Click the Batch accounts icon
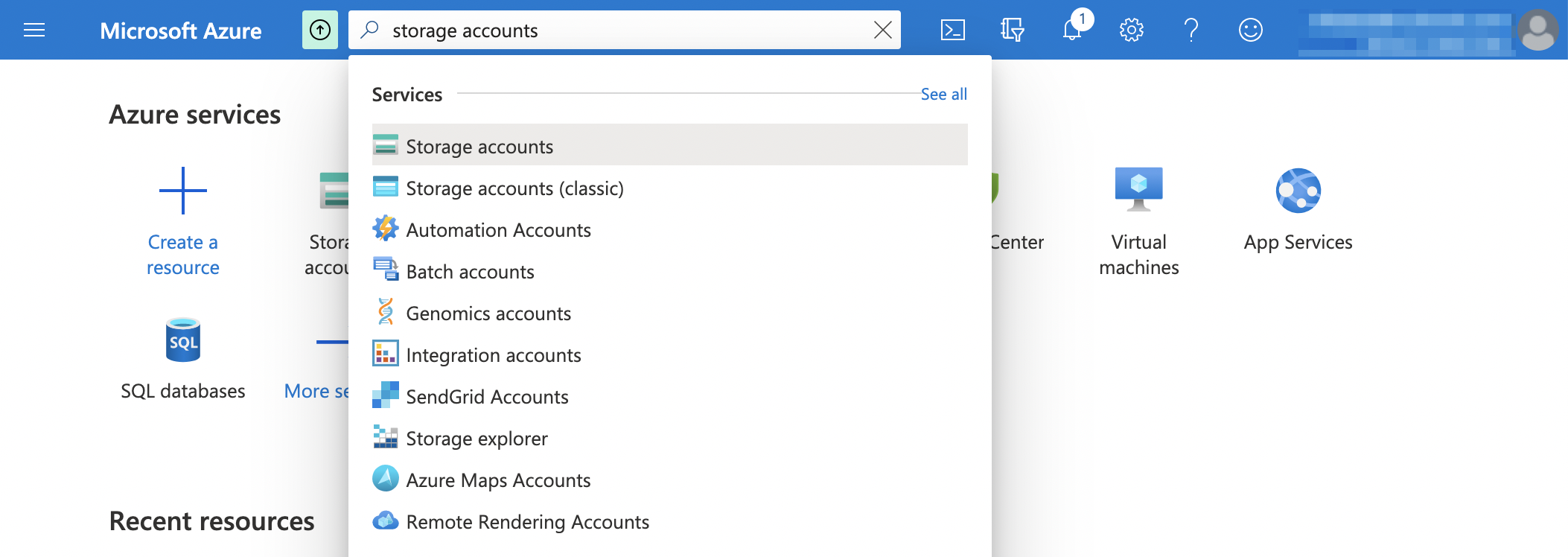 pyautogui.click(x=386, y=269)
